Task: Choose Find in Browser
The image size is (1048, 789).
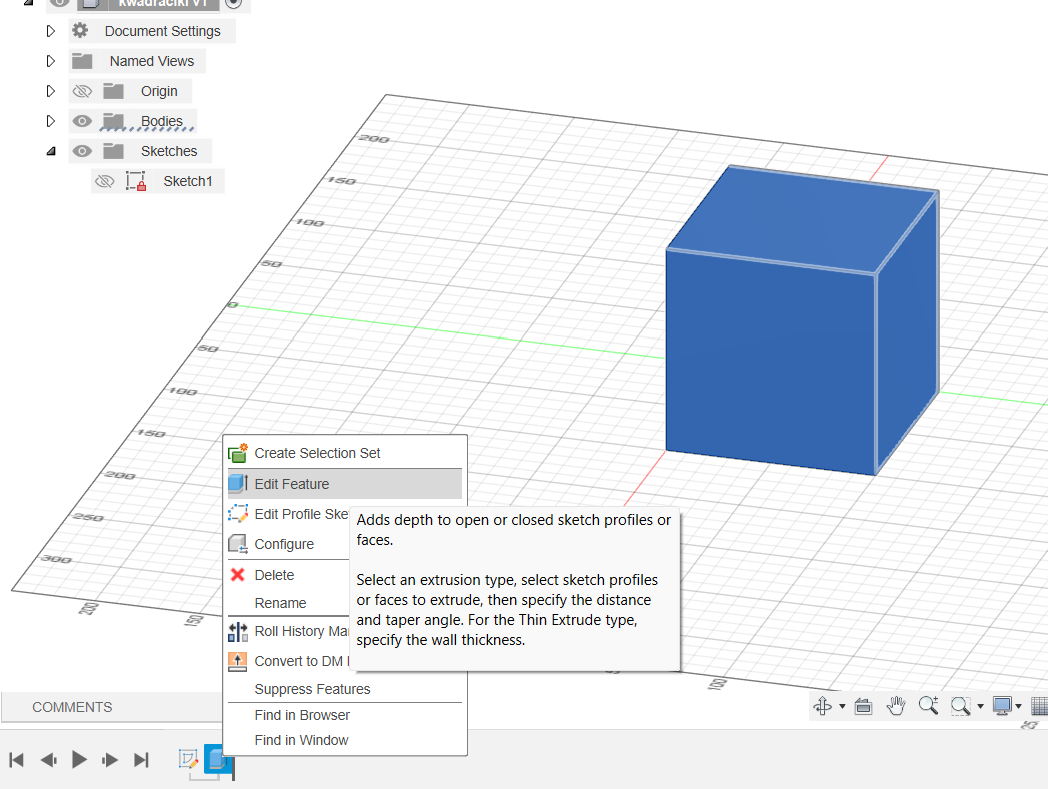Action: (x=345, y=715)
